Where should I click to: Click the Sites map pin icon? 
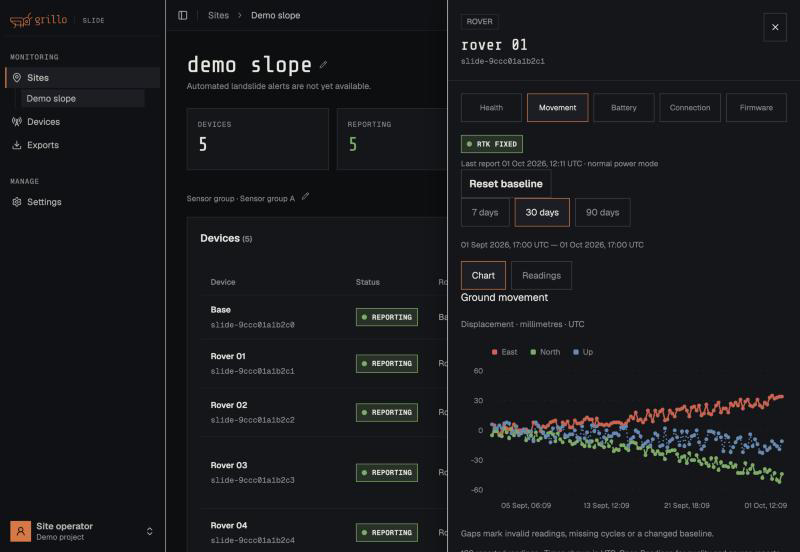pyautogui.click(x=17, y=78)
